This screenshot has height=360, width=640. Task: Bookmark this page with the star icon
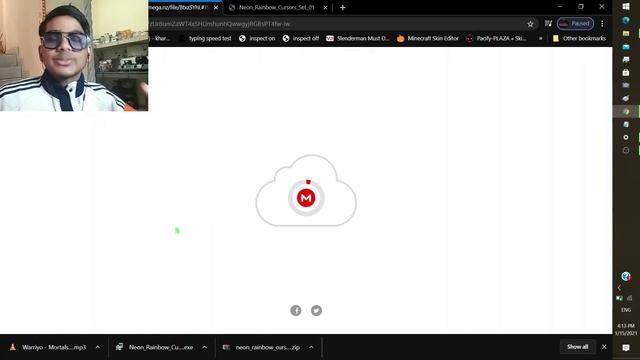click(x=530, y=24)
